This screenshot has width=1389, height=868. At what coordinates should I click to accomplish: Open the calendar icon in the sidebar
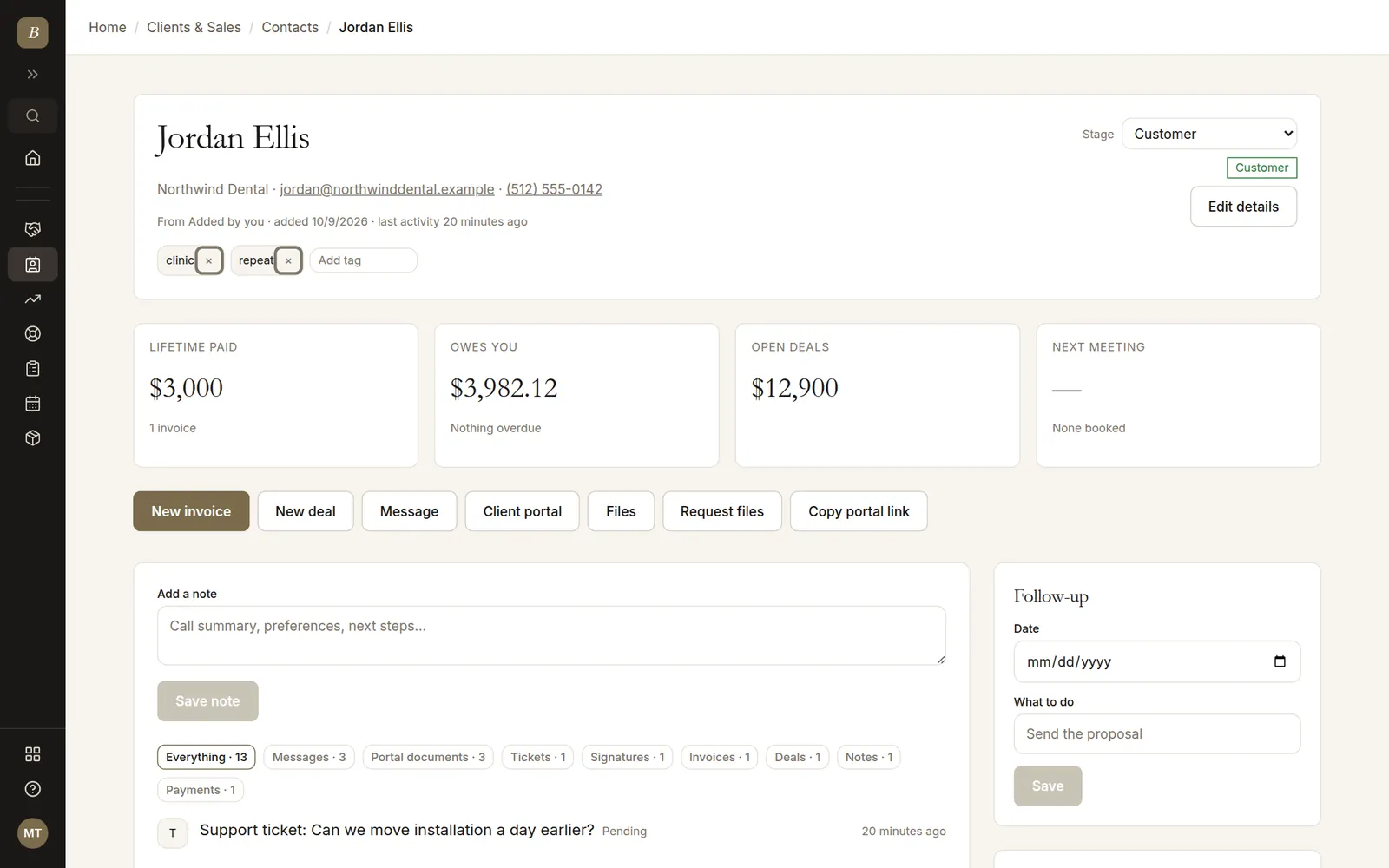click(33, 404)
